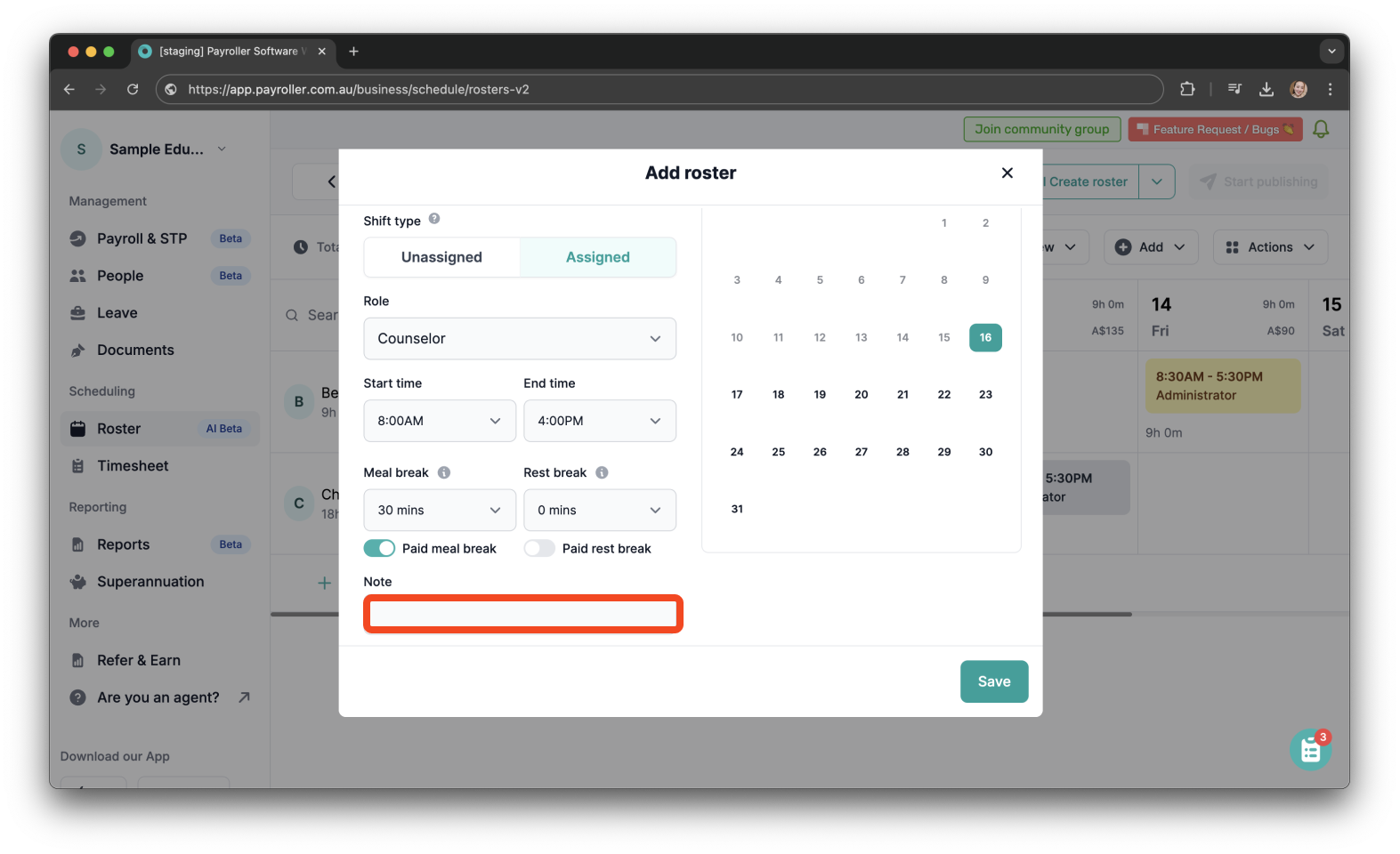
Task: Click the Are you an agent arrow icon
Action: (x=244, y=697)
